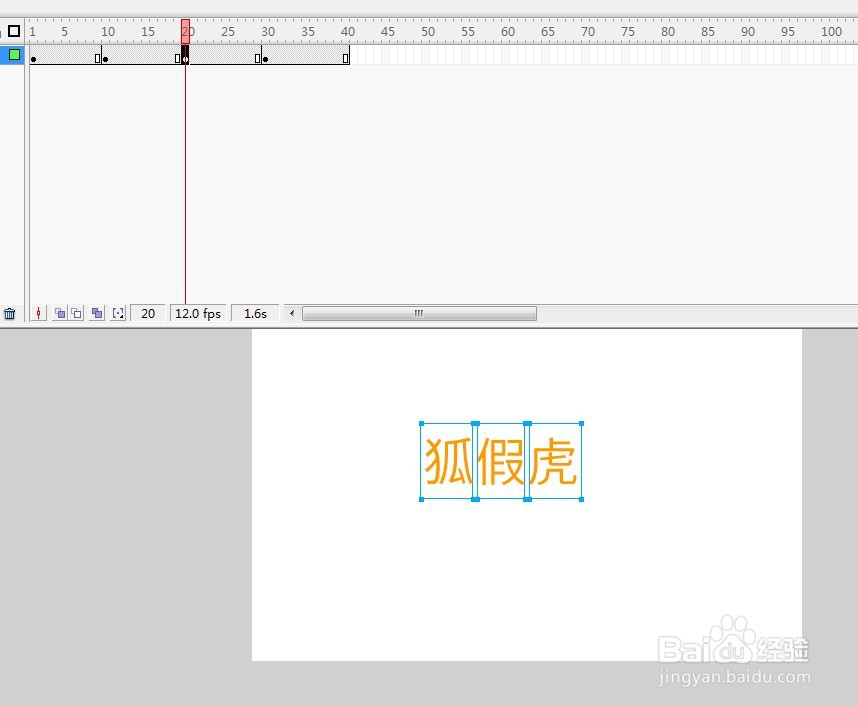Click the playhead at frame 20
The height and width of the screenshot is (706, 858).
[x=184, y=30]
